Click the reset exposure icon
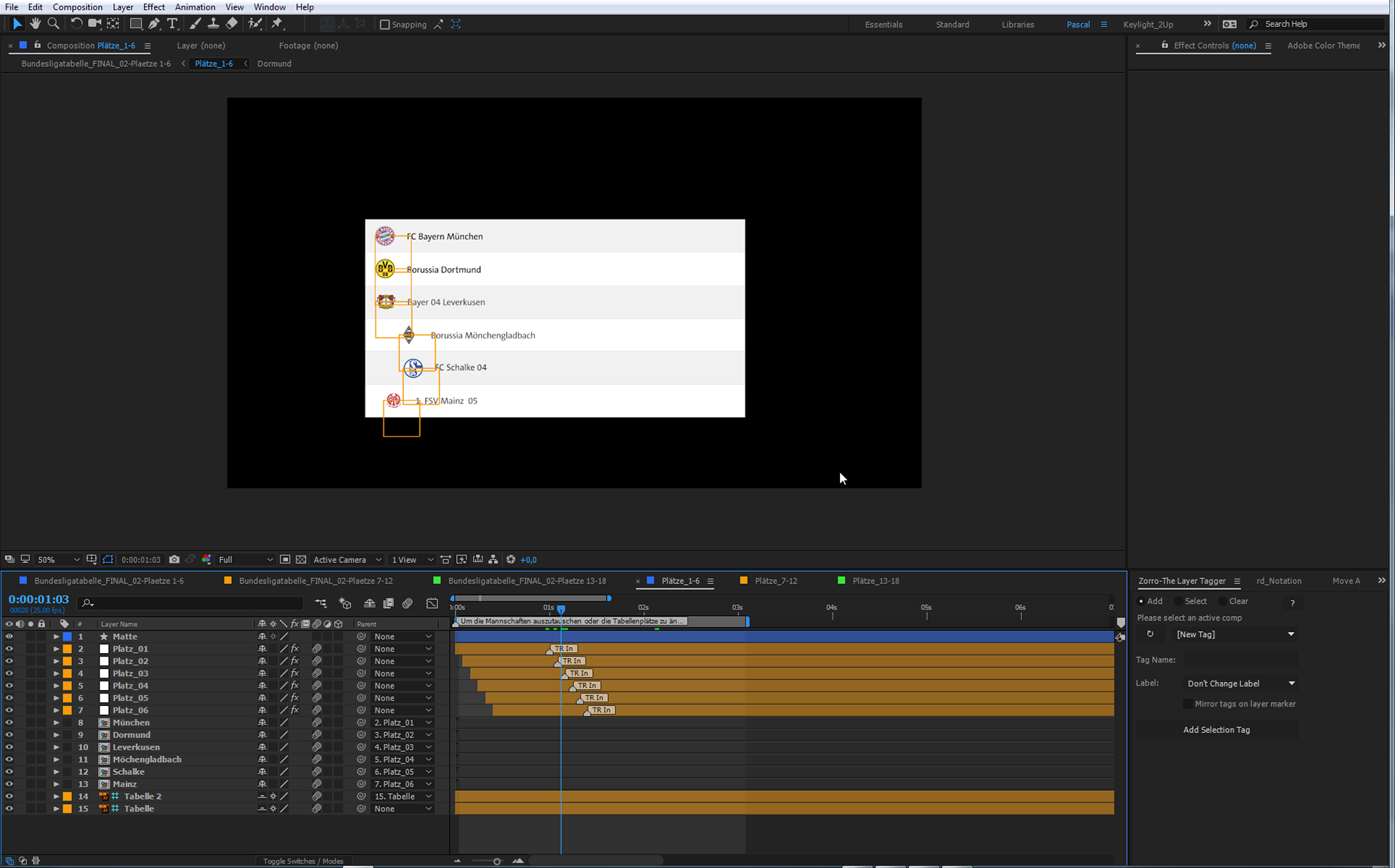Viewport: 1395px width, 868px height. (x=511, y=559)
